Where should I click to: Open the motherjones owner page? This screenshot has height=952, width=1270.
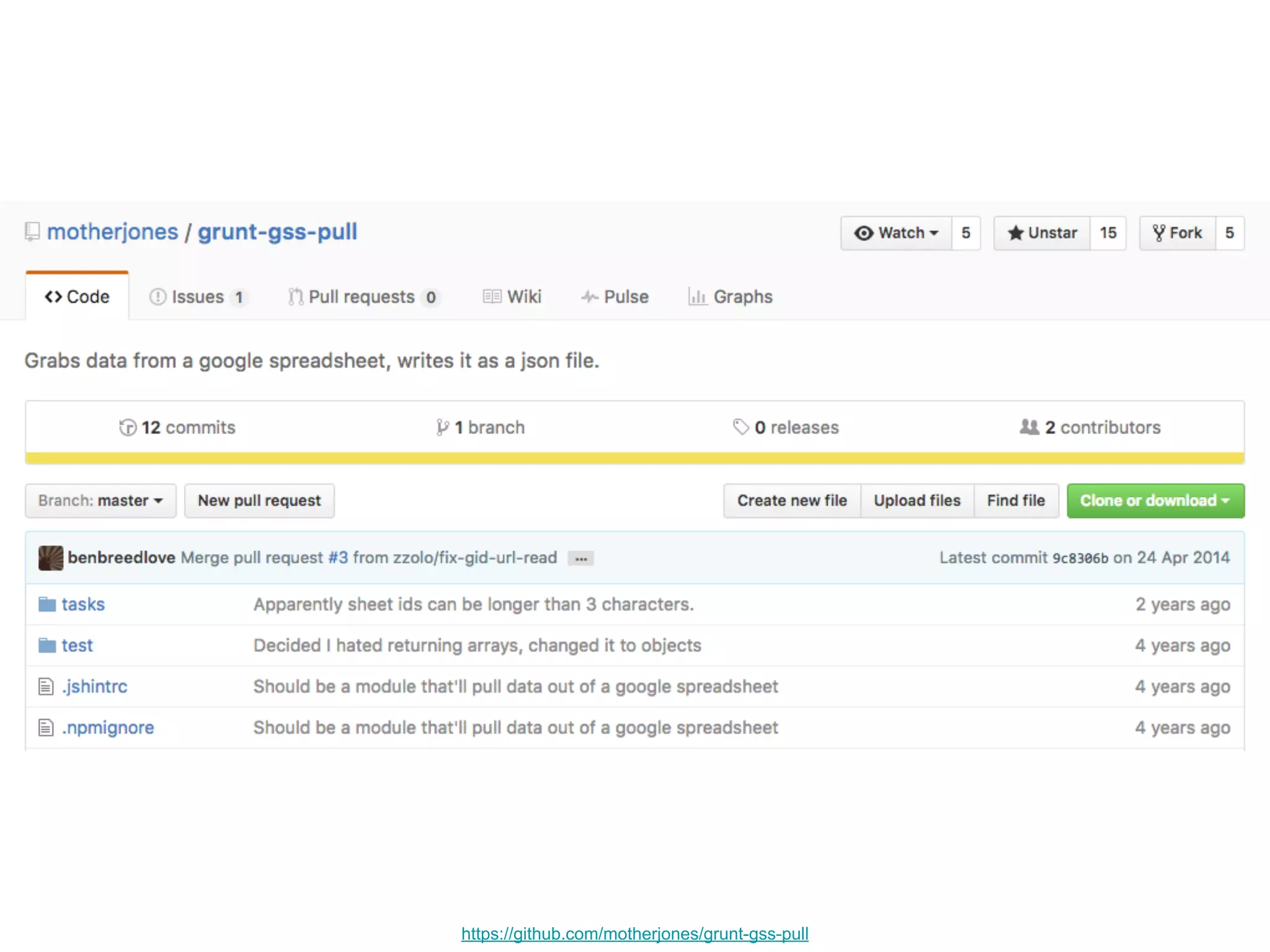pos(113,232)
